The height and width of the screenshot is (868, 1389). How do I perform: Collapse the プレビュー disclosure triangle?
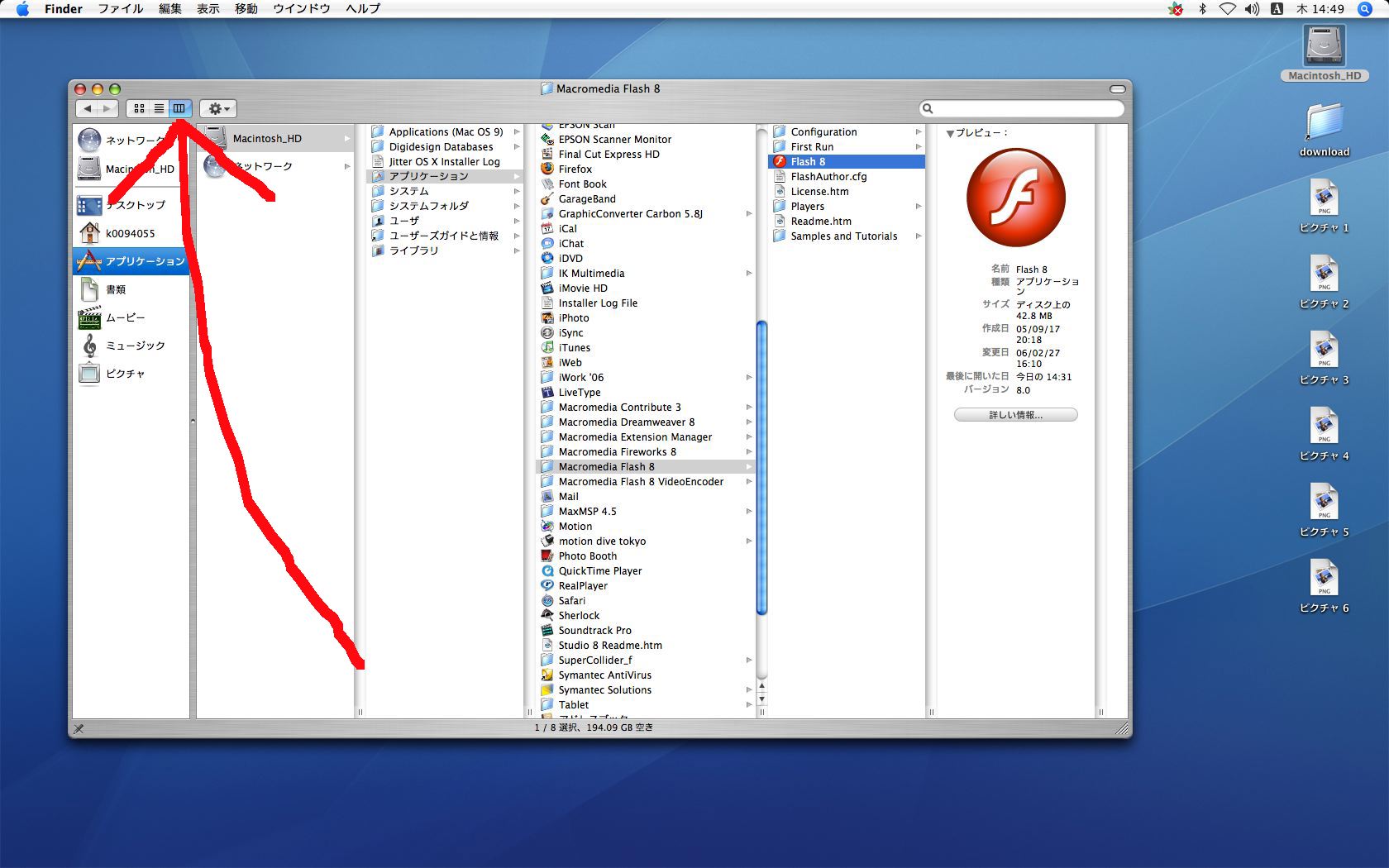(950, 133)
